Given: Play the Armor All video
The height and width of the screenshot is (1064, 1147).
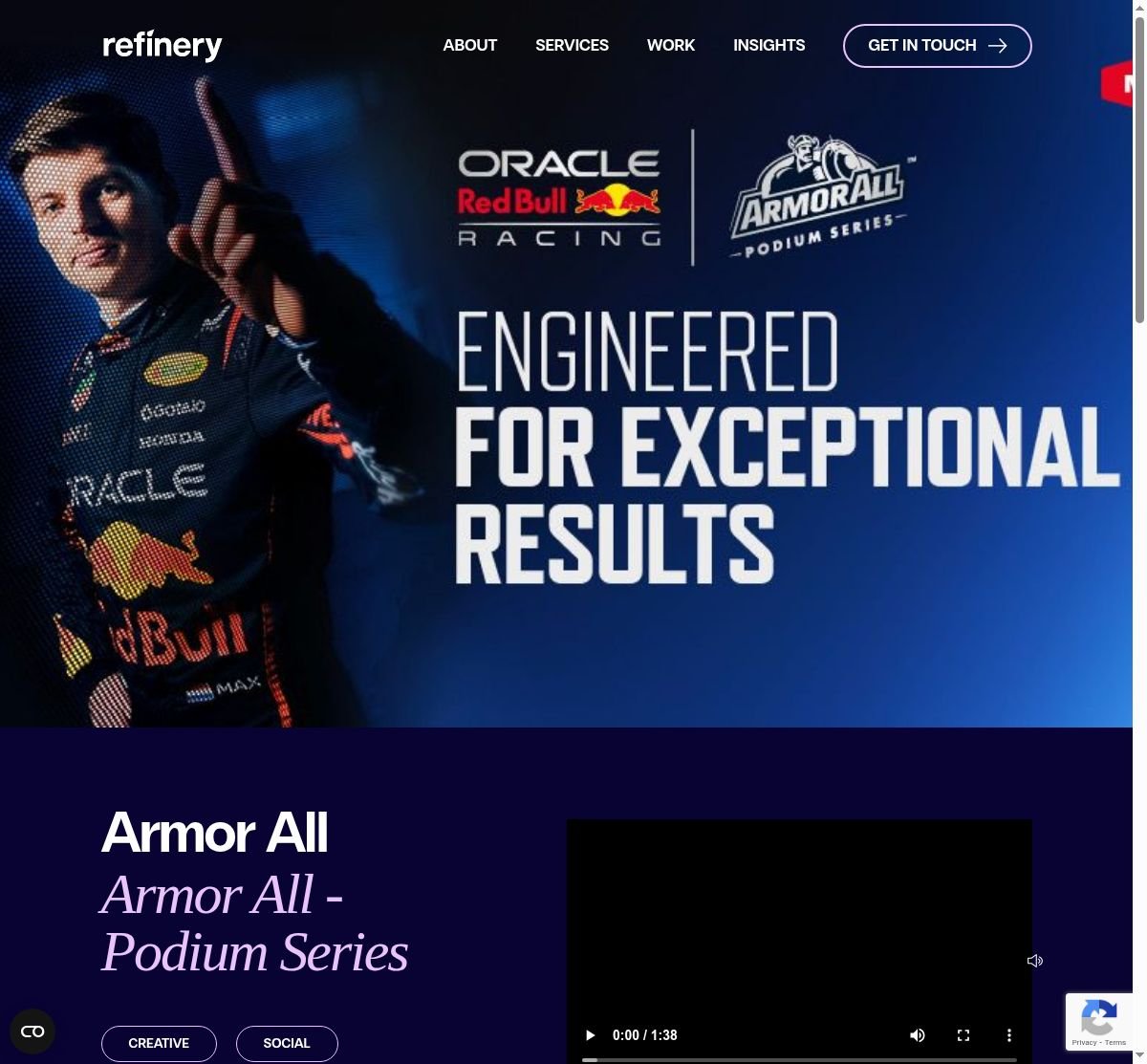Looking at the screenshot, I should coord(590,1035).
